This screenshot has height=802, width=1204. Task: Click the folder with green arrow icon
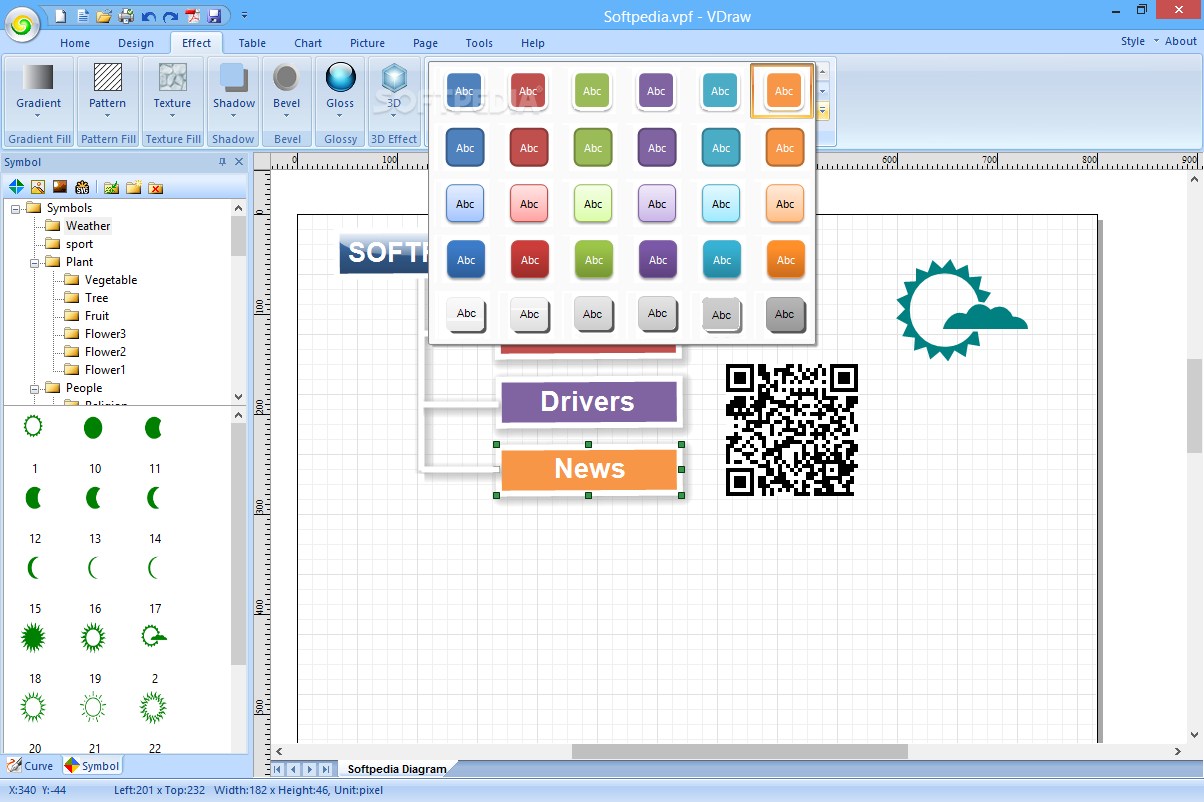pyautogui.click(x=111, y=187)
